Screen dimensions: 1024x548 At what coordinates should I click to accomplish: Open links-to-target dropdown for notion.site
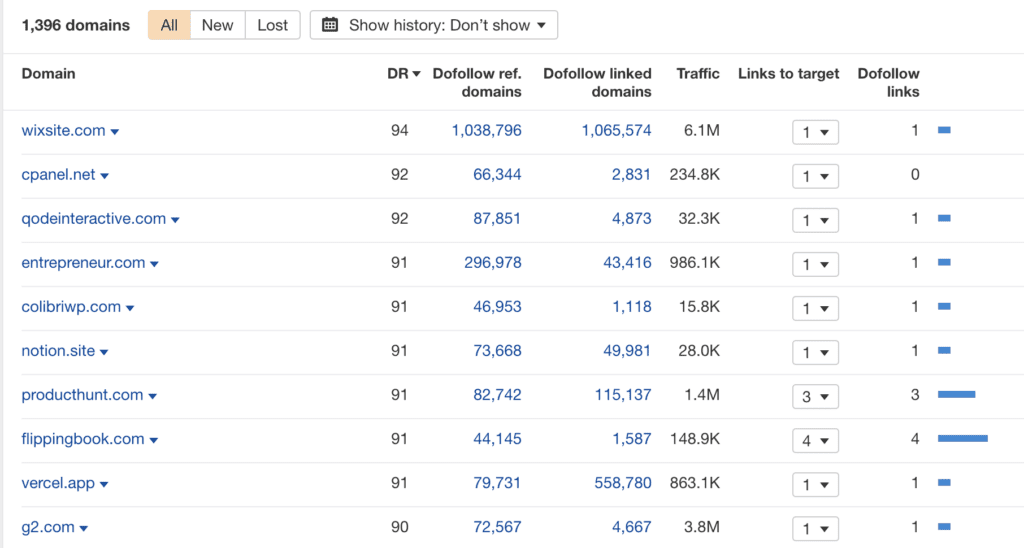click(x=815, y=352)
